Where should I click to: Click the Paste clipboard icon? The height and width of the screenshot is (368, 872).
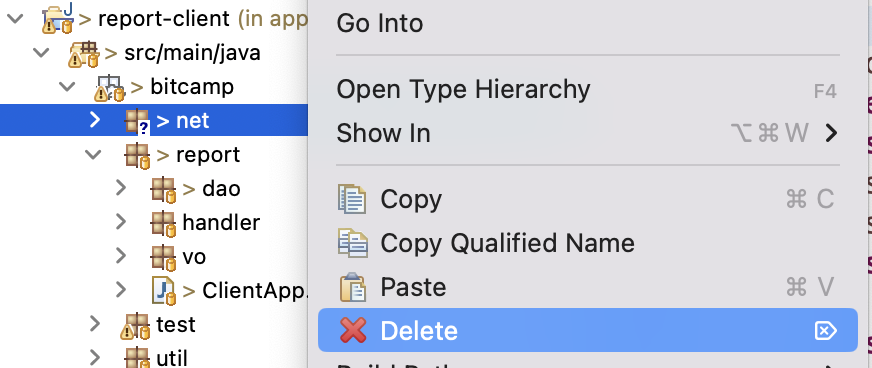coord(353,287)
